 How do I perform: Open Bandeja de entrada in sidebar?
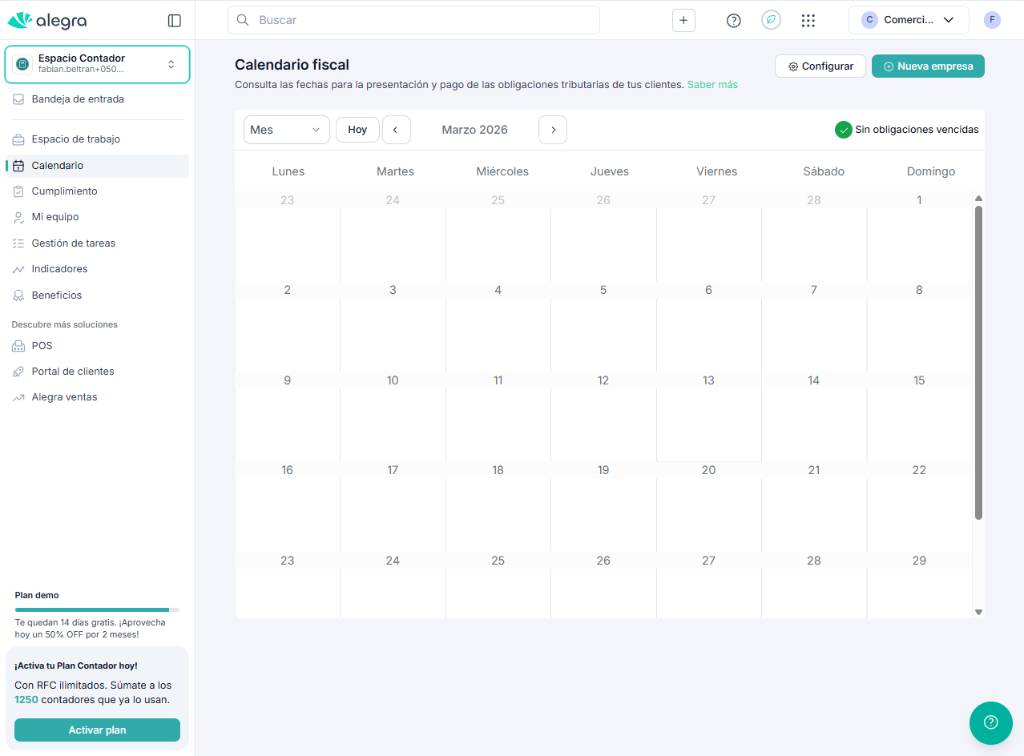[77, 99]
